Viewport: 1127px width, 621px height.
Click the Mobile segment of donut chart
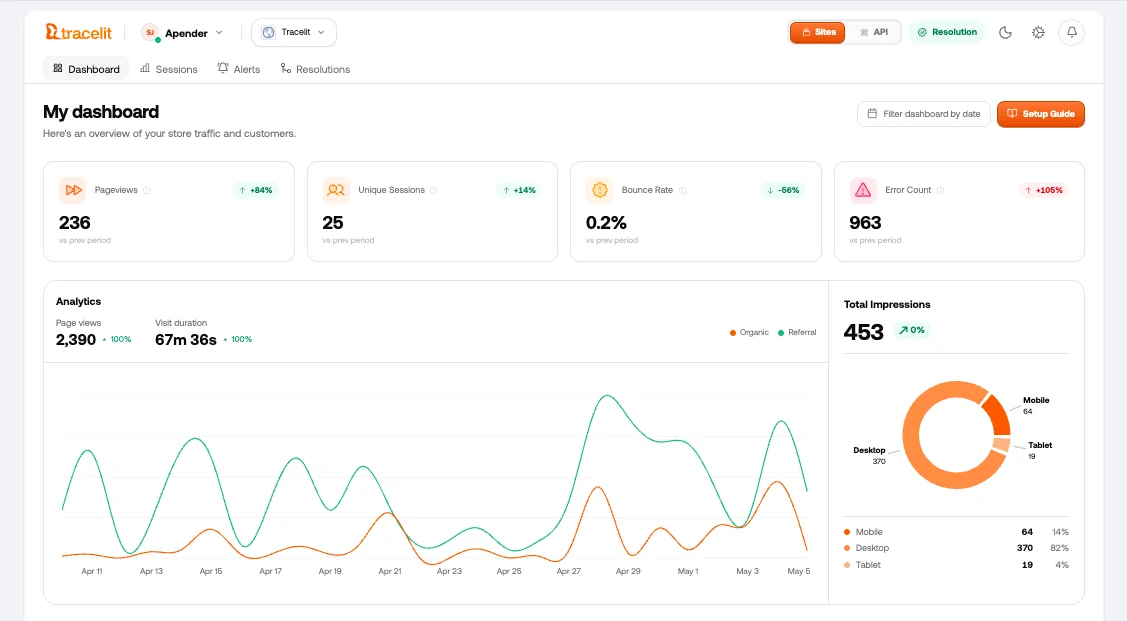(x=998, y=415)
